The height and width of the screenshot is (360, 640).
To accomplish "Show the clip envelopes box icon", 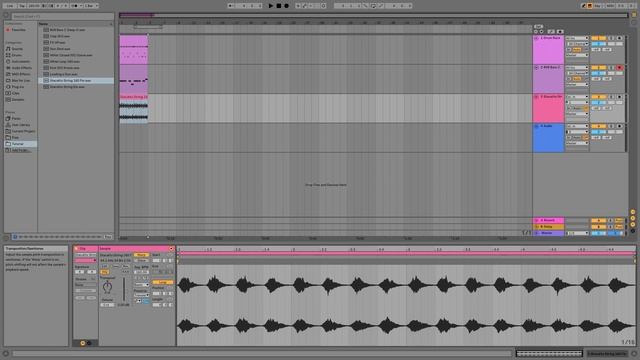I will 89,343.
